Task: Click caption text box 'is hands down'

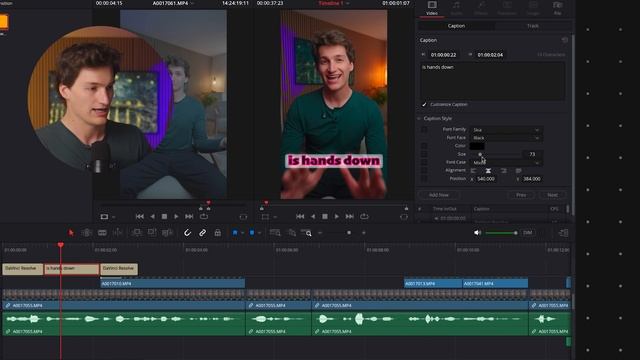Action: pyautogui.click(x=493, y=80)
